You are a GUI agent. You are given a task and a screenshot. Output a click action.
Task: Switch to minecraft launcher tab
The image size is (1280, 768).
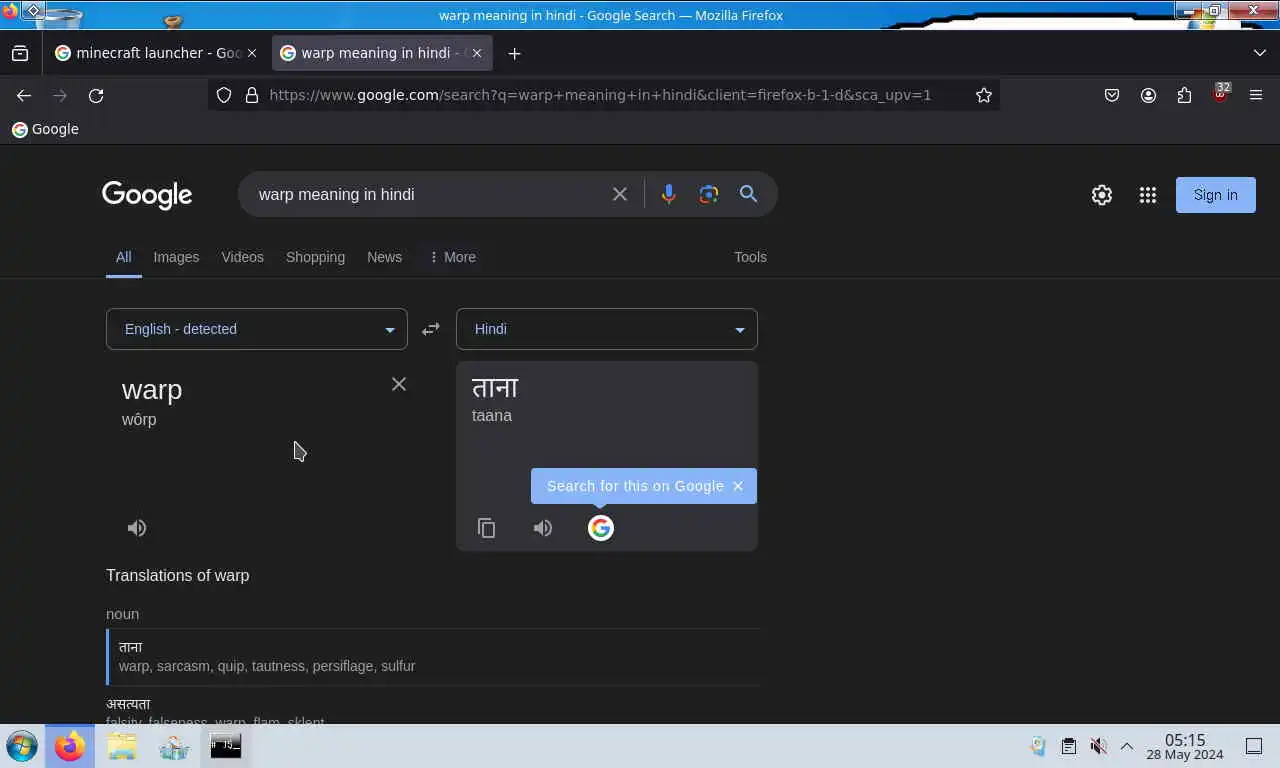tap(155, 53)
